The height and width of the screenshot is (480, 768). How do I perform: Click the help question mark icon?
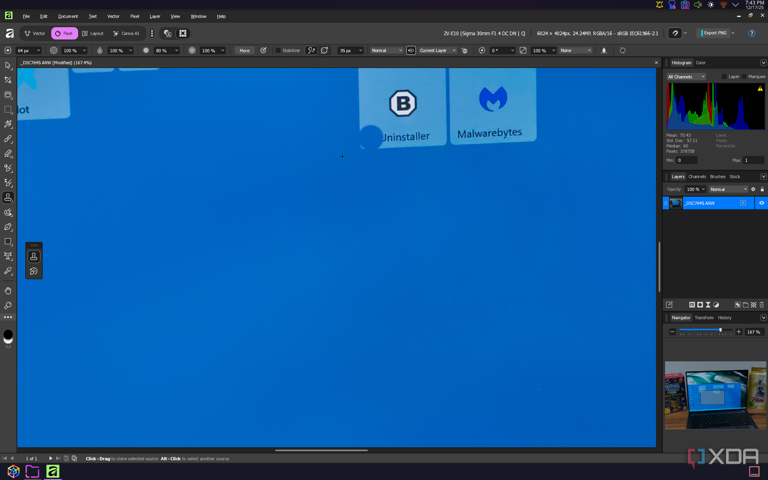(752, 33)
